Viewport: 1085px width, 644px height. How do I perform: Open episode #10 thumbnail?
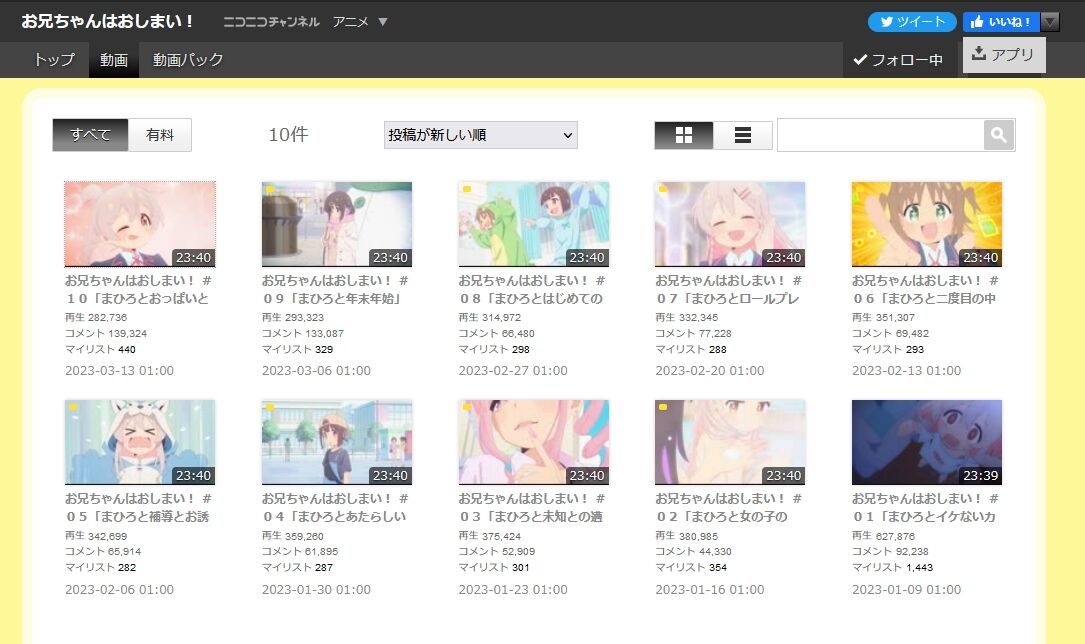140,224
